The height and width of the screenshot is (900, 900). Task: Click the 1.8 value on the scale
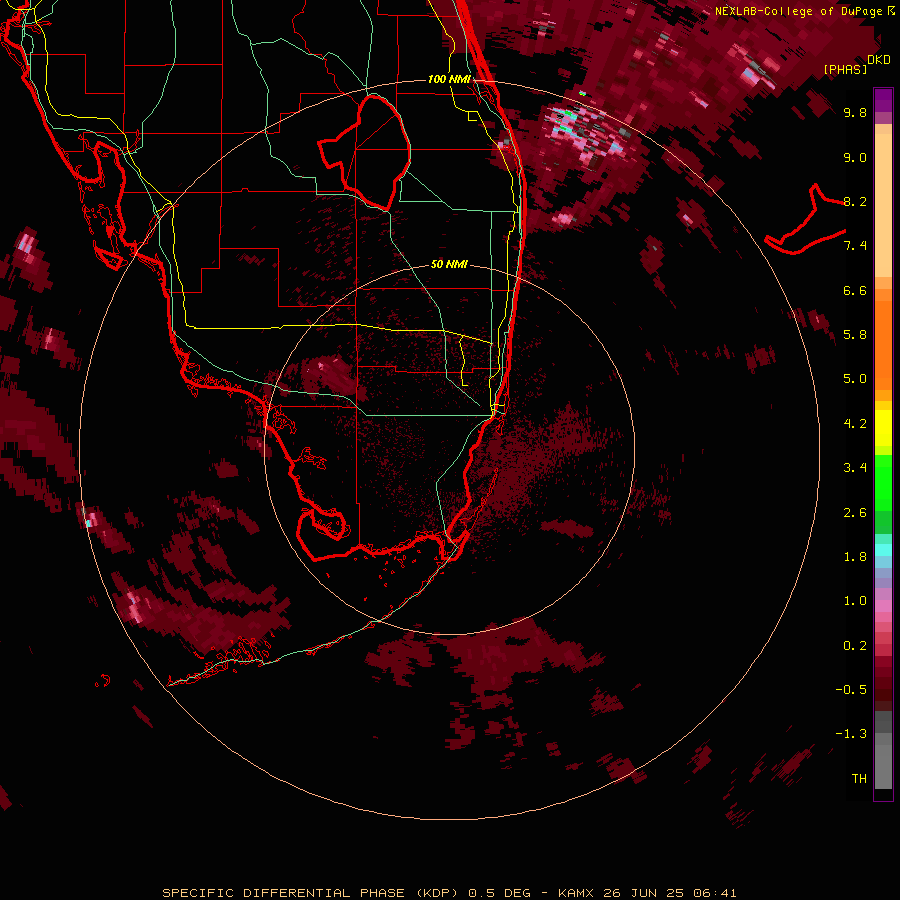[855, 557]
